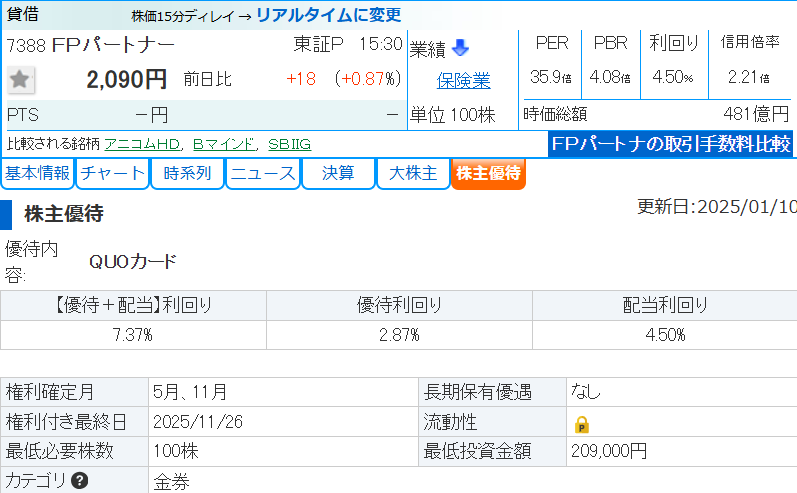This screenshot has height=493, width=797.
Task: Click the PTS row price －円
Action: tap(151, 115)
